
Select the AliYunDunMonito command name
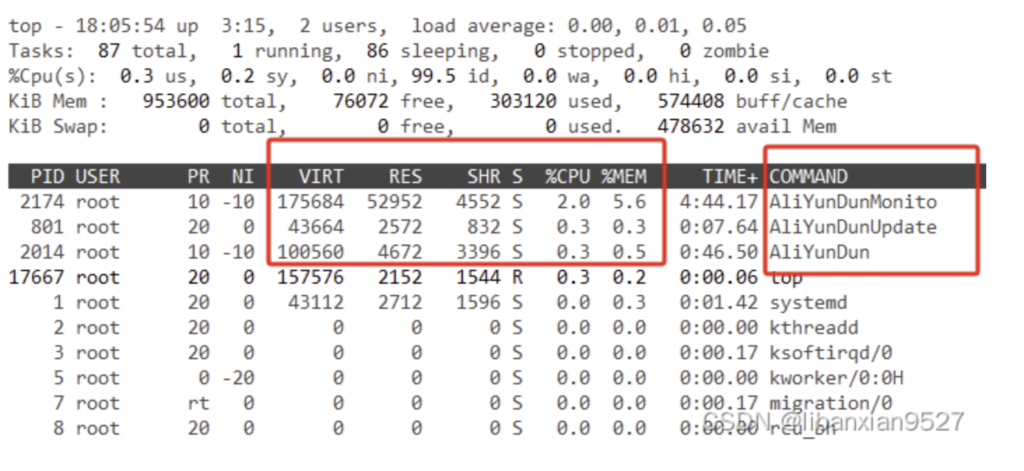853,202
